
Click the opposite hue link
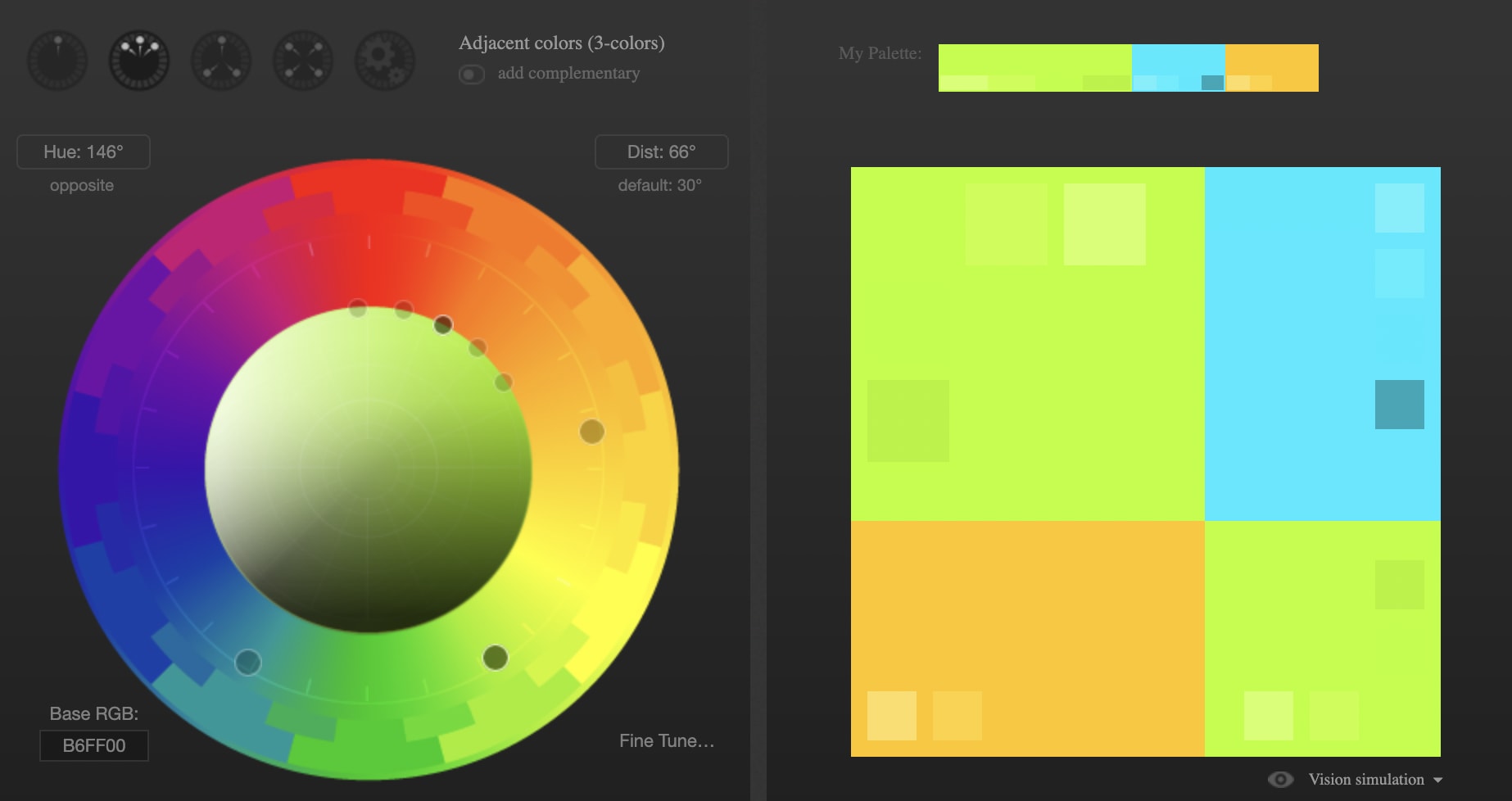pos(82,185)
